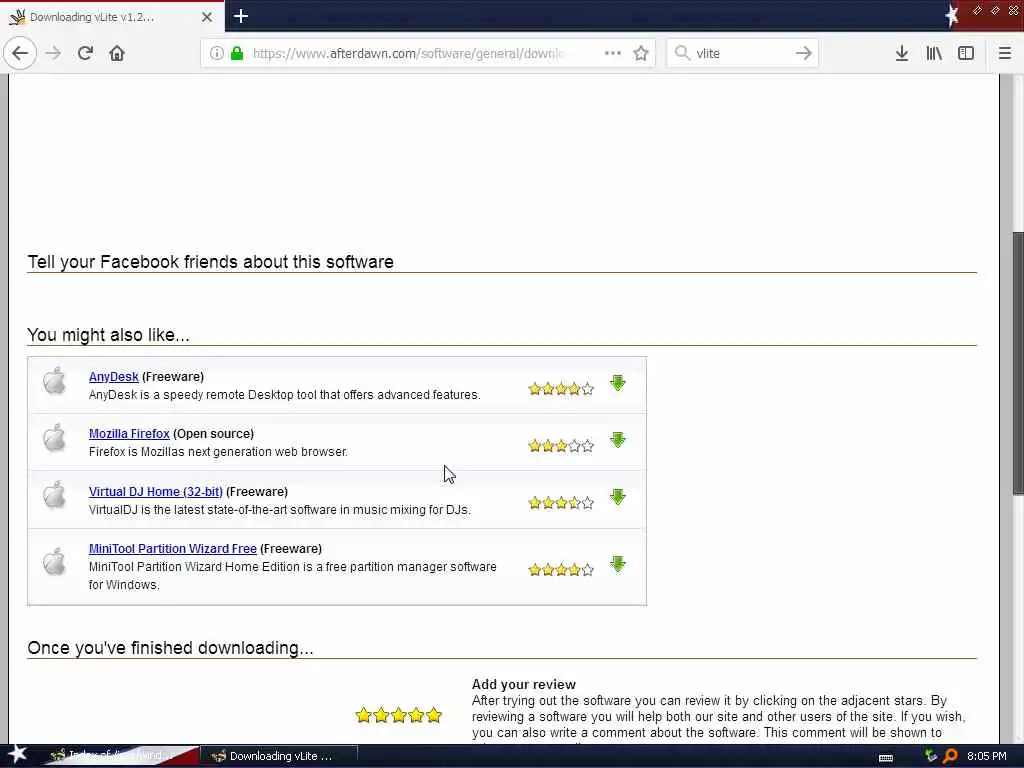Open the start menu star button

click(x=17, y=755)
